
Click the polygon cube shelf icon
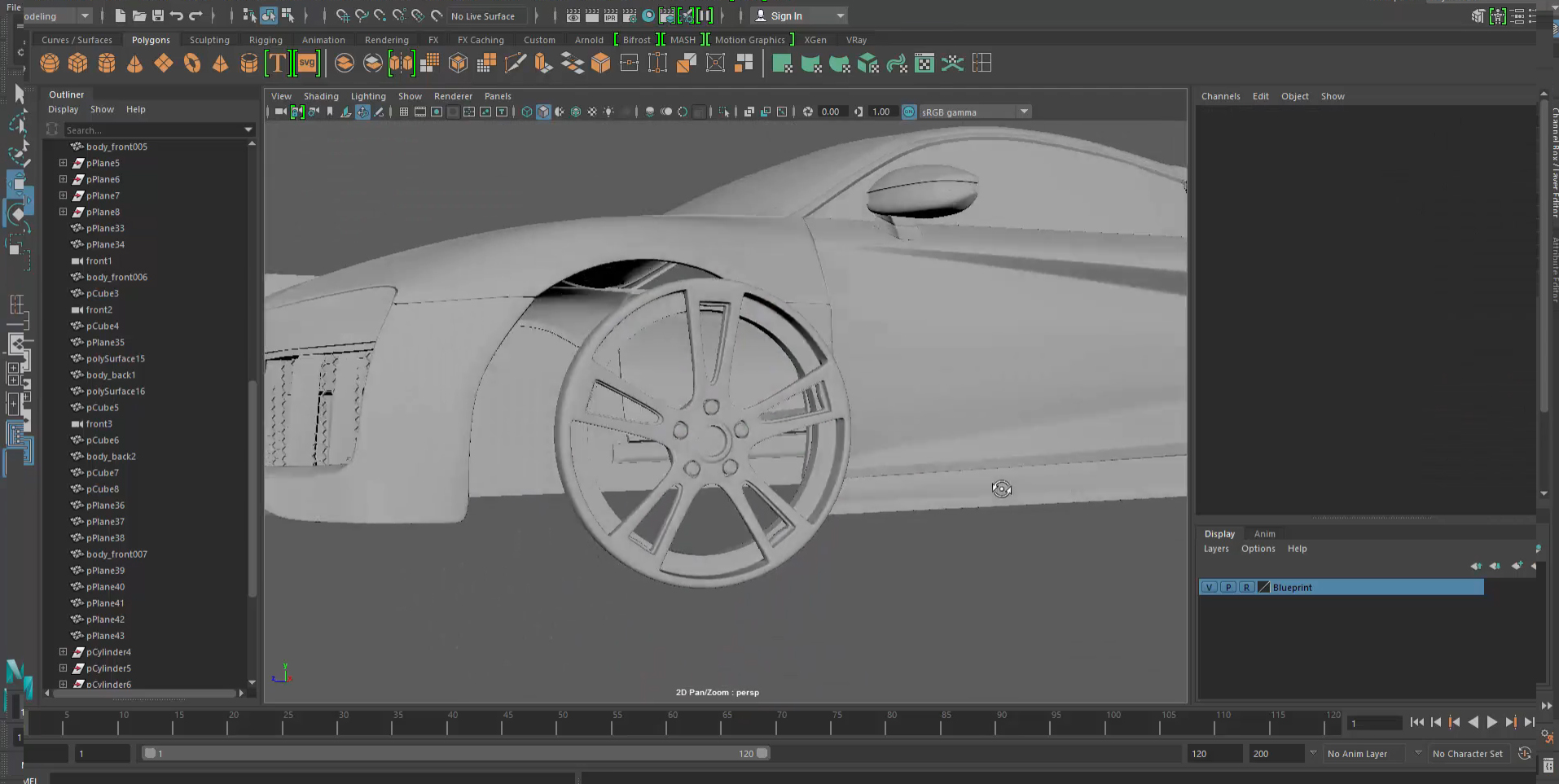click(x=78, y=64)
